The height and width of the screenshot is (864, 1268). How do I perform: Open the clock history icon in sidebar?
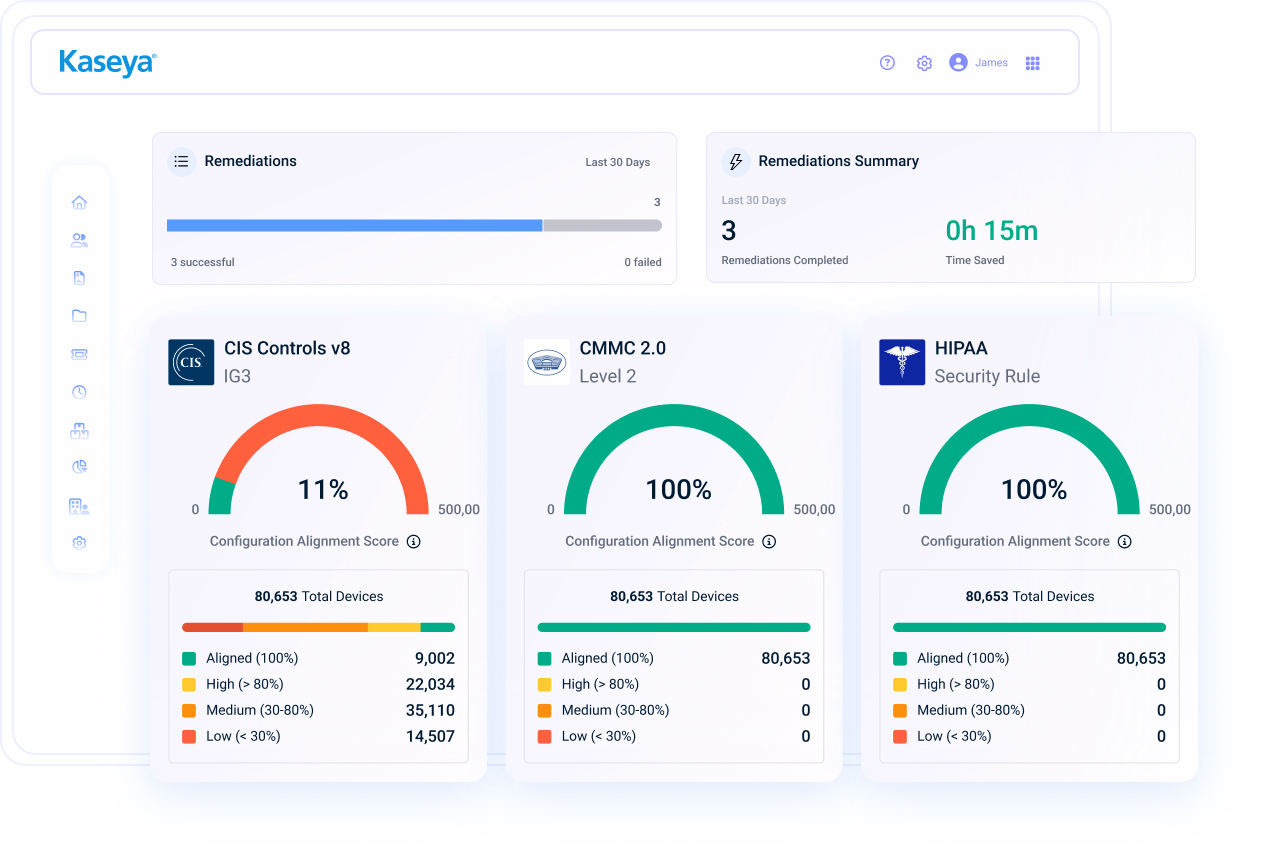[x=79, y=392]
